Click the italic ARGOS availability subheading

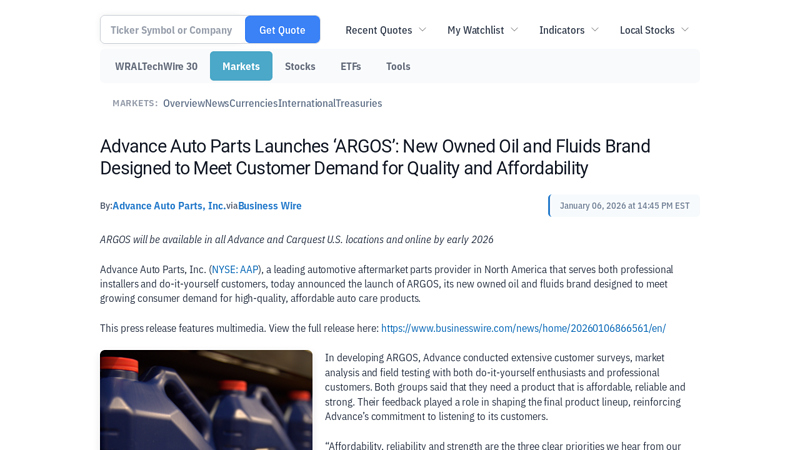(x=296, y=239)
